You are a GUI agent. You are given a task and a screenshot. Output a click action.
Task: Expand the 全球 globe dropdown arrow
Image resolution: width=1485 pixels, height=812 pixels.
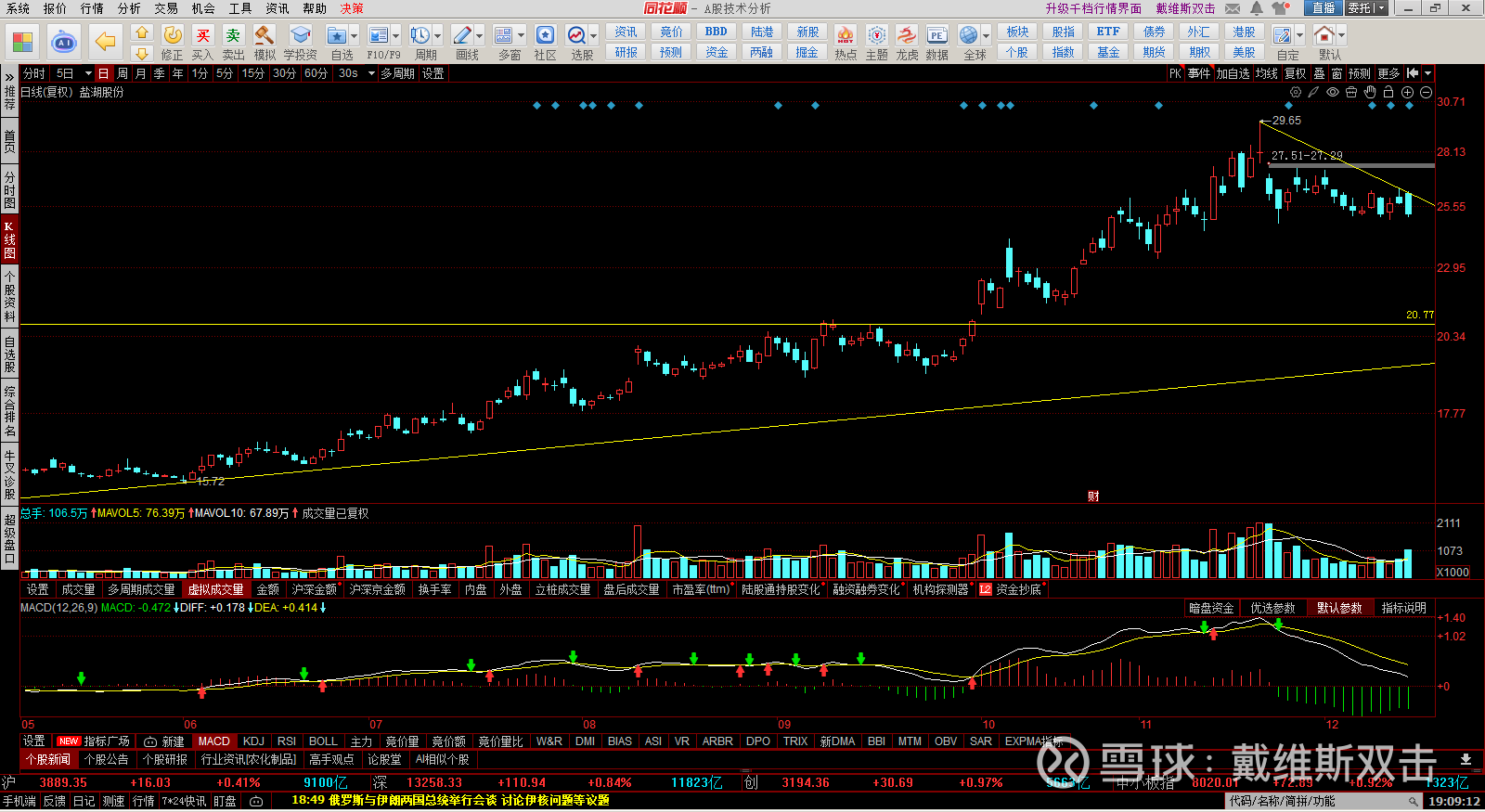tap(986, 36)
